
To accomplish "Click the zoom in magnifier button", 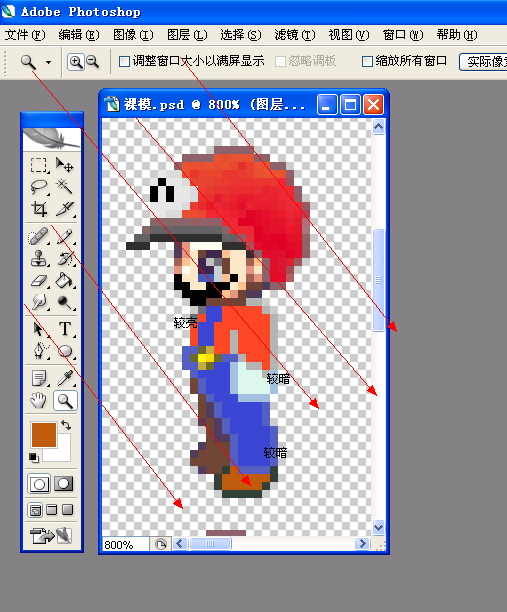I will [76, 62].
